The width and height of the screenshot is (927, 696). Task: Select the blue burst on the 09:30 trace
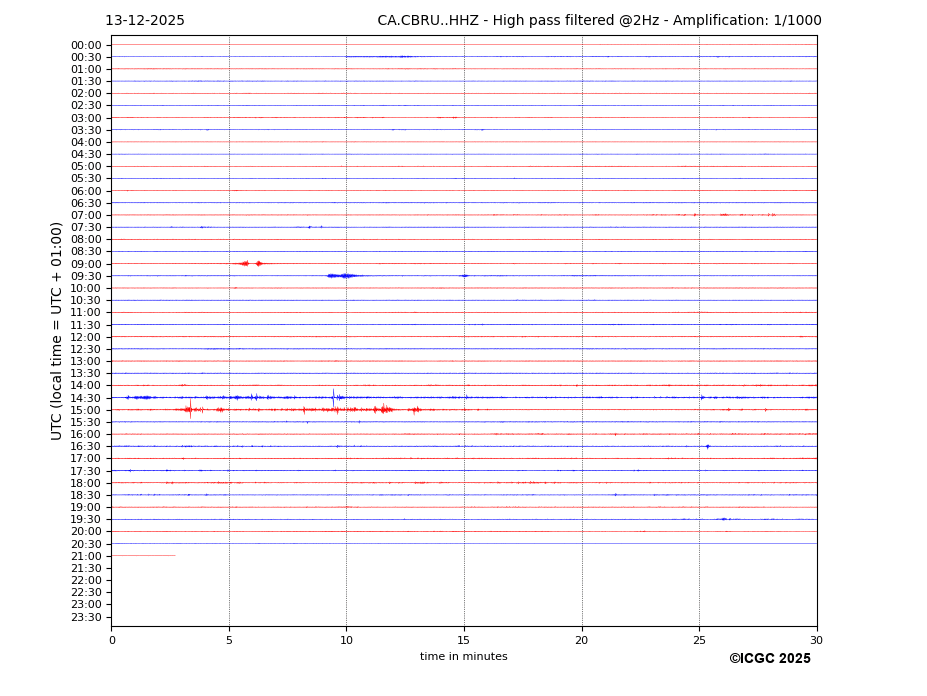342,276
